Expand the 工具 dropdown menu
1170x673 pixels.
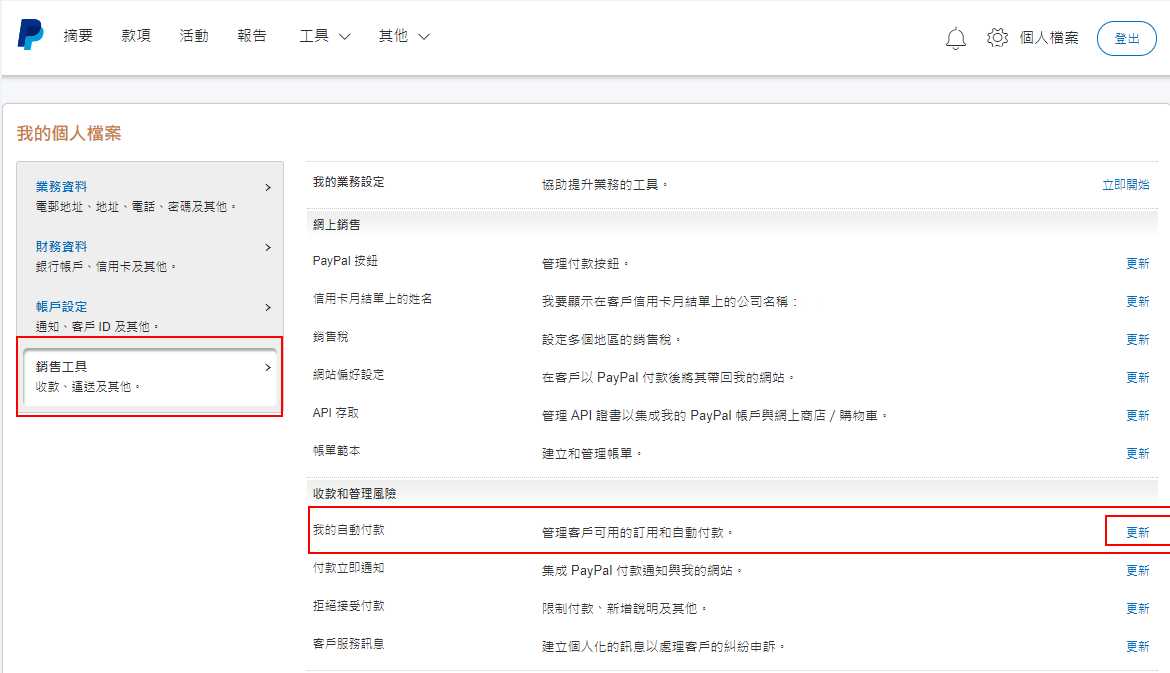pos(325,36)
